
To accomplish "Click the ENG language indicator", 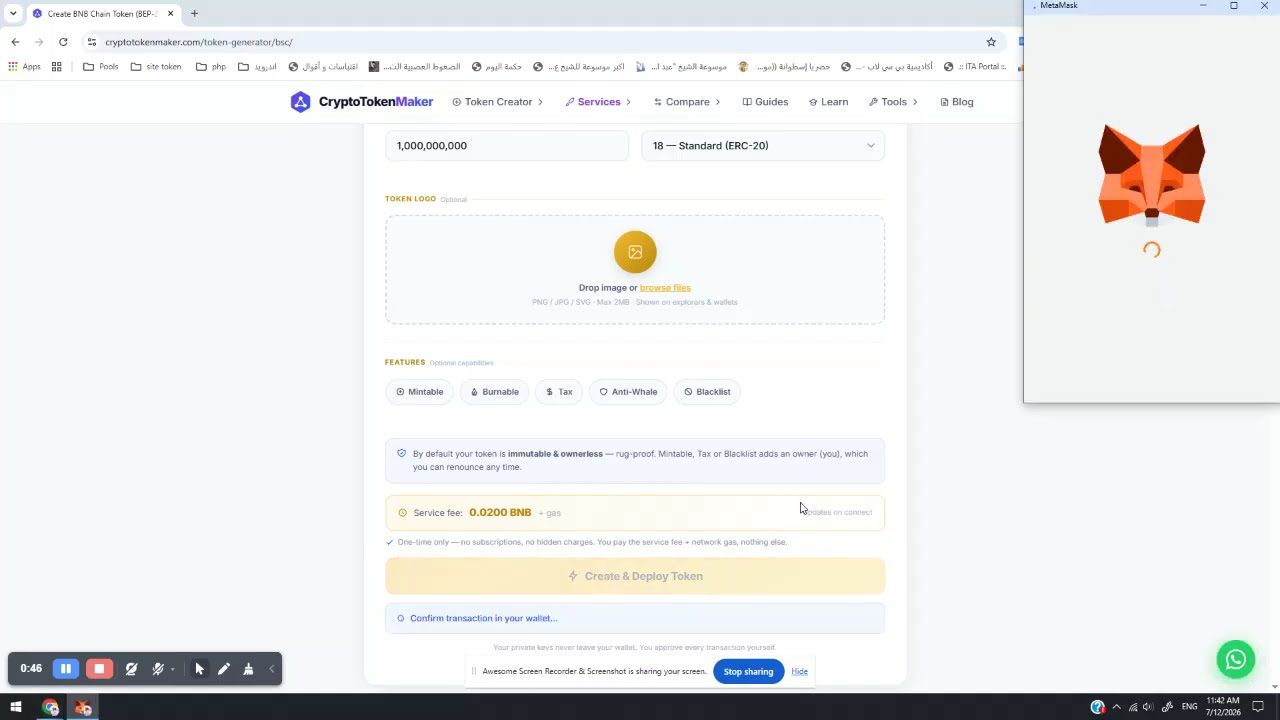I will coord(1189,708).
